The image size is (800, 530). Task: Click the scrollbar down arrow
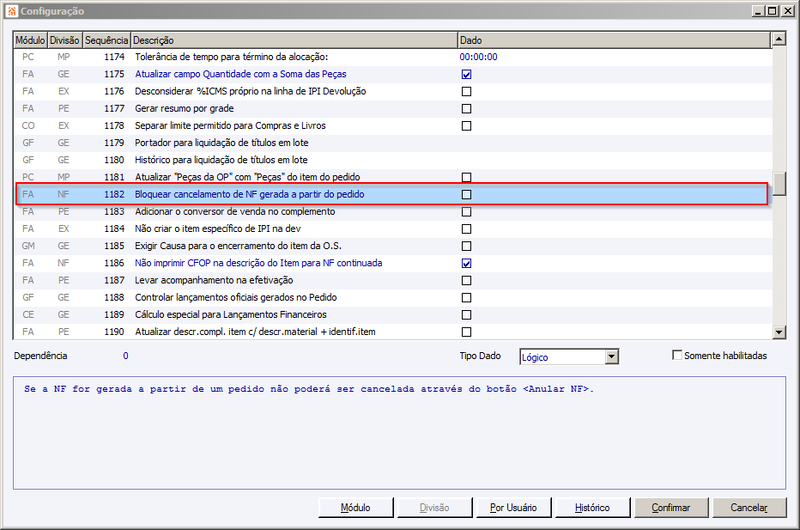tap(779, 332)
